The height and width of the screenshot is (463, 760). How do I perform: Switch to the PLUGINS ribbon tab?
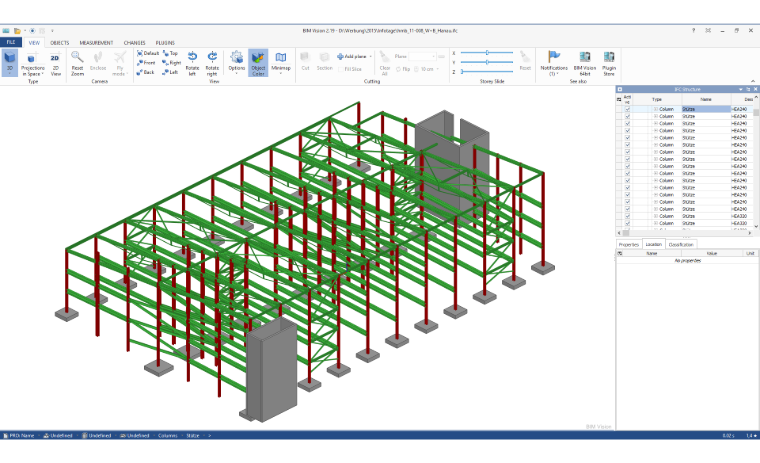tap(165, 43)
